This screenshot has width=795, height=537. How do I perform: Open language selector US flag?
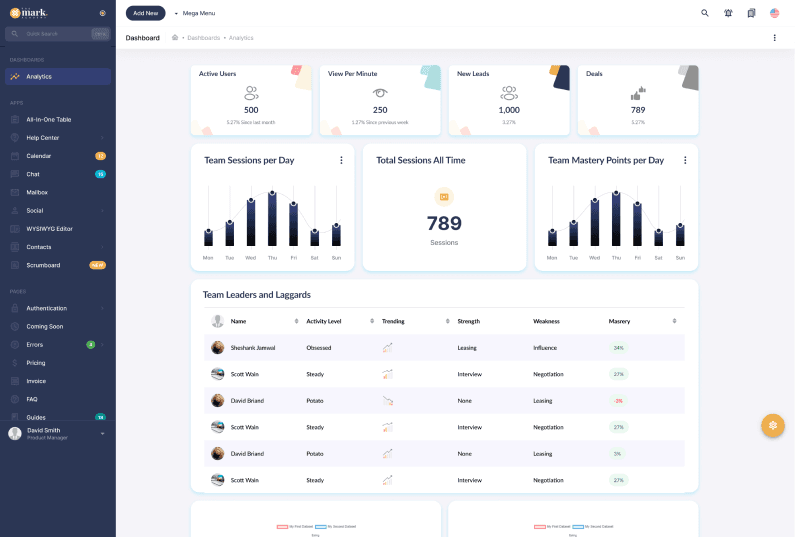(x=775, y=13)
